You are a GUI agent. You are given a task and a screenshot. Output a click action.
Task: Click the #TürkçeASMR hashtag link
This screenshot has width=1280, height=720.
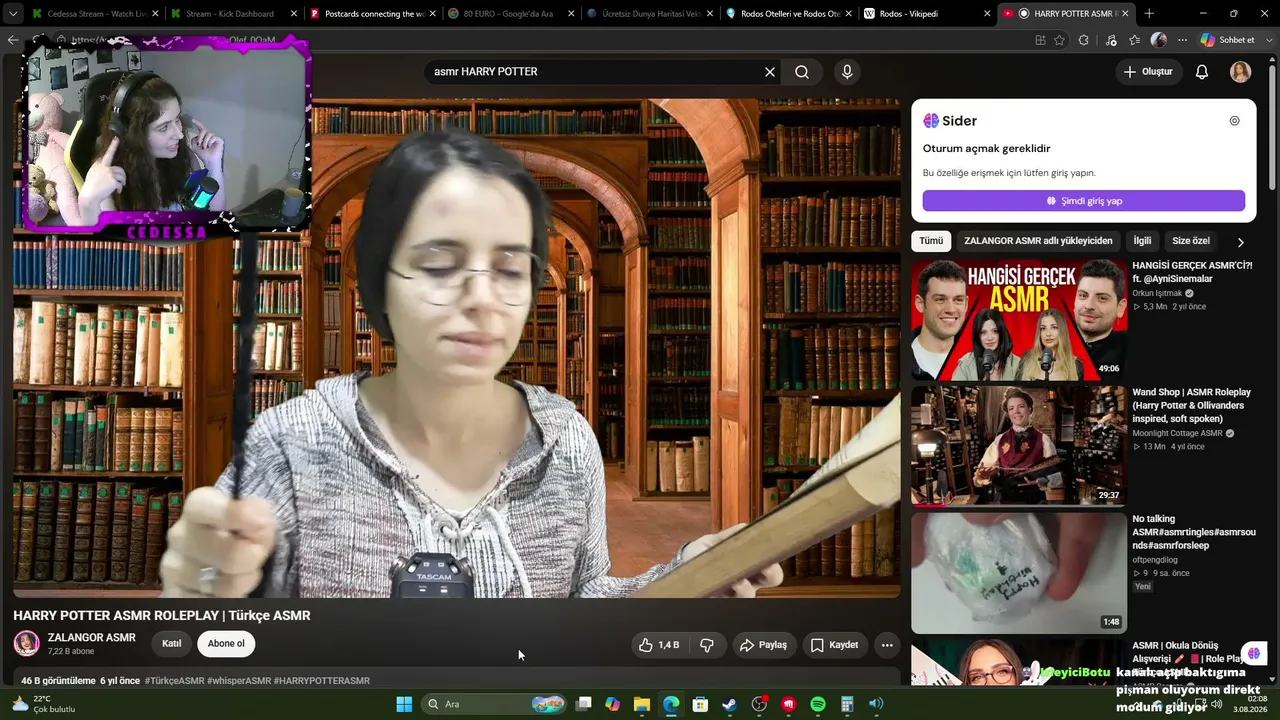point(174,681)
